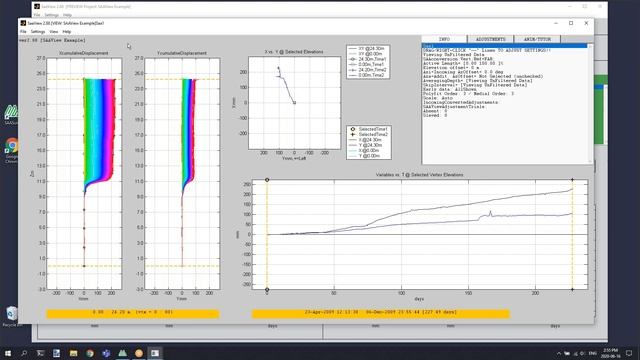Open Chrome from the taskbar
The height and width of the screenshot is (360, 640).
(89, 353)
